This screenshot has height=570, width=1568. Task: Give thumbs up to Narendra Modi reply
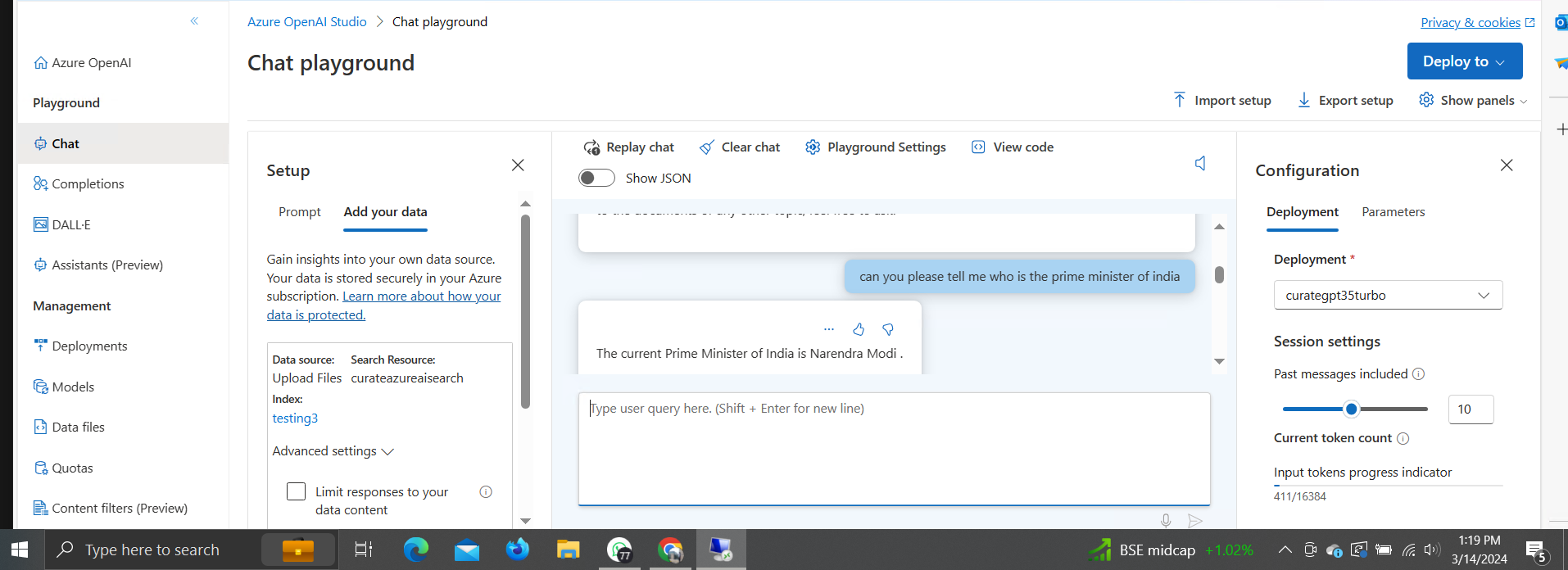tap(859, 329)
